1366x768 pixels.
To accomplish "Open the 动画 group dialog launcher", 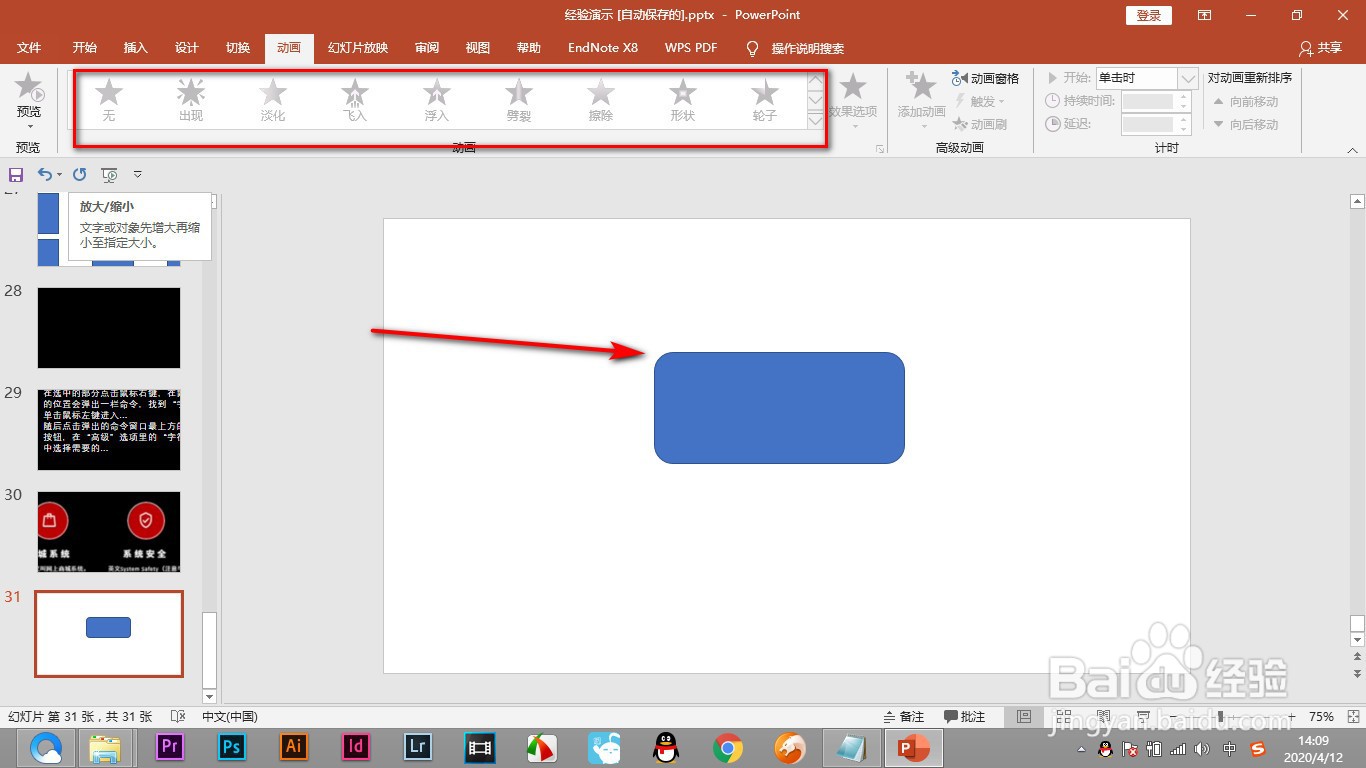I will tap(880, 149).
